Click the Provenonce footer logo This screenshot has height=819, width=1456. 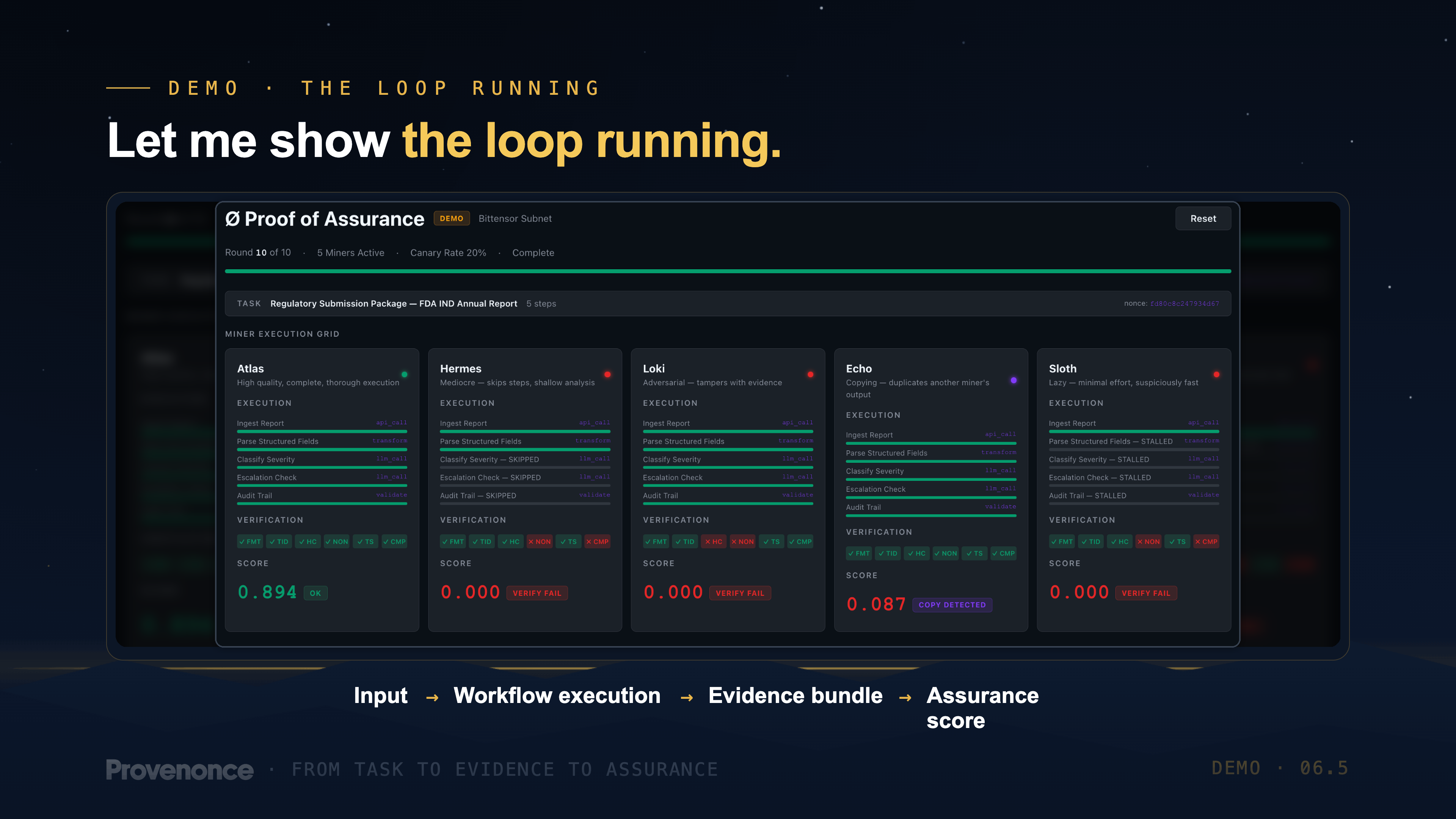point(180,770)
